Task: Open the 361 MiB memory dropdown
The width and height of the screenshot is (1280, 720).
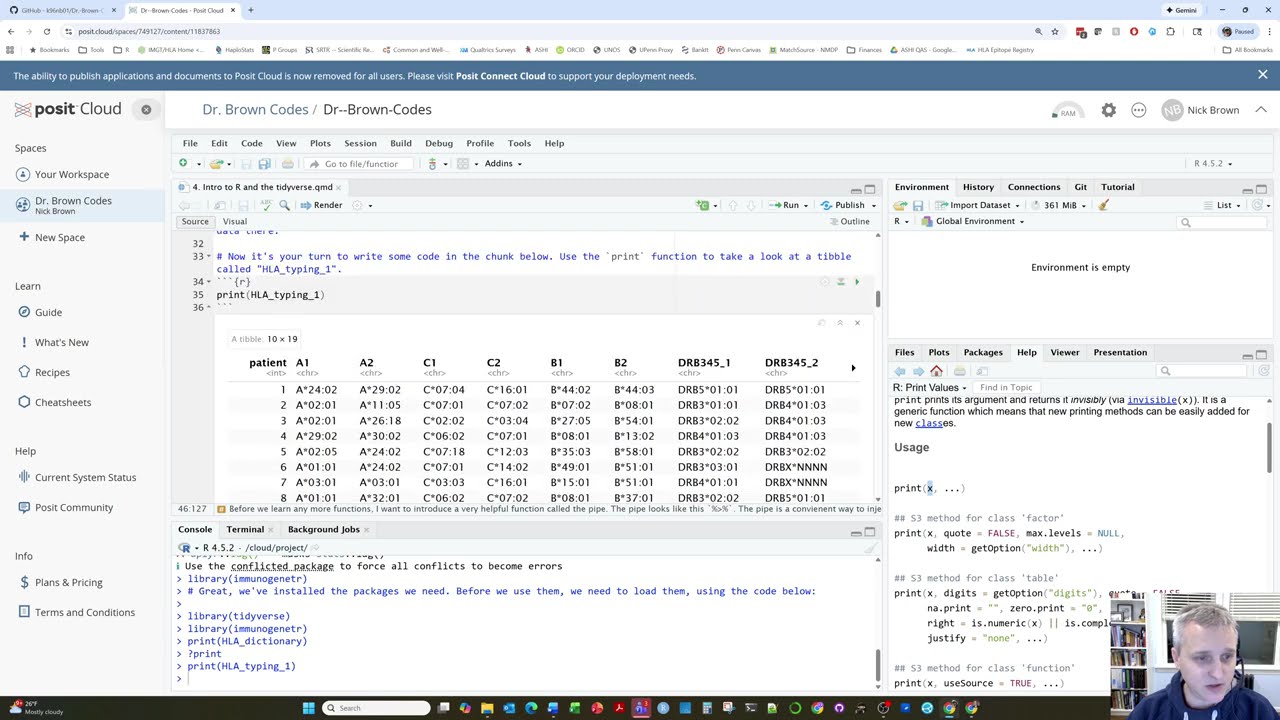Action: [x=1058, y=205]
